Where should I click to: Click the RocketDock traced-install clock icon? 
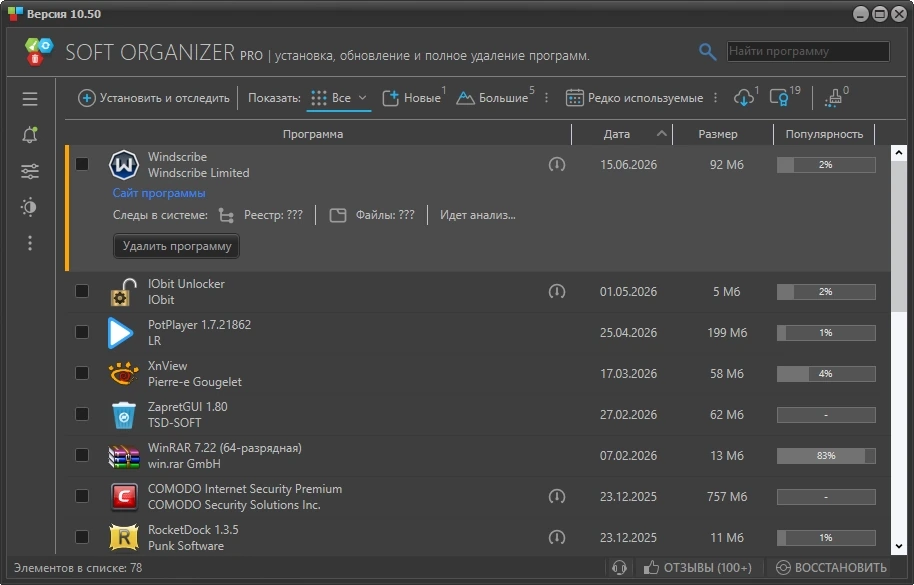(x=557, y=537)
